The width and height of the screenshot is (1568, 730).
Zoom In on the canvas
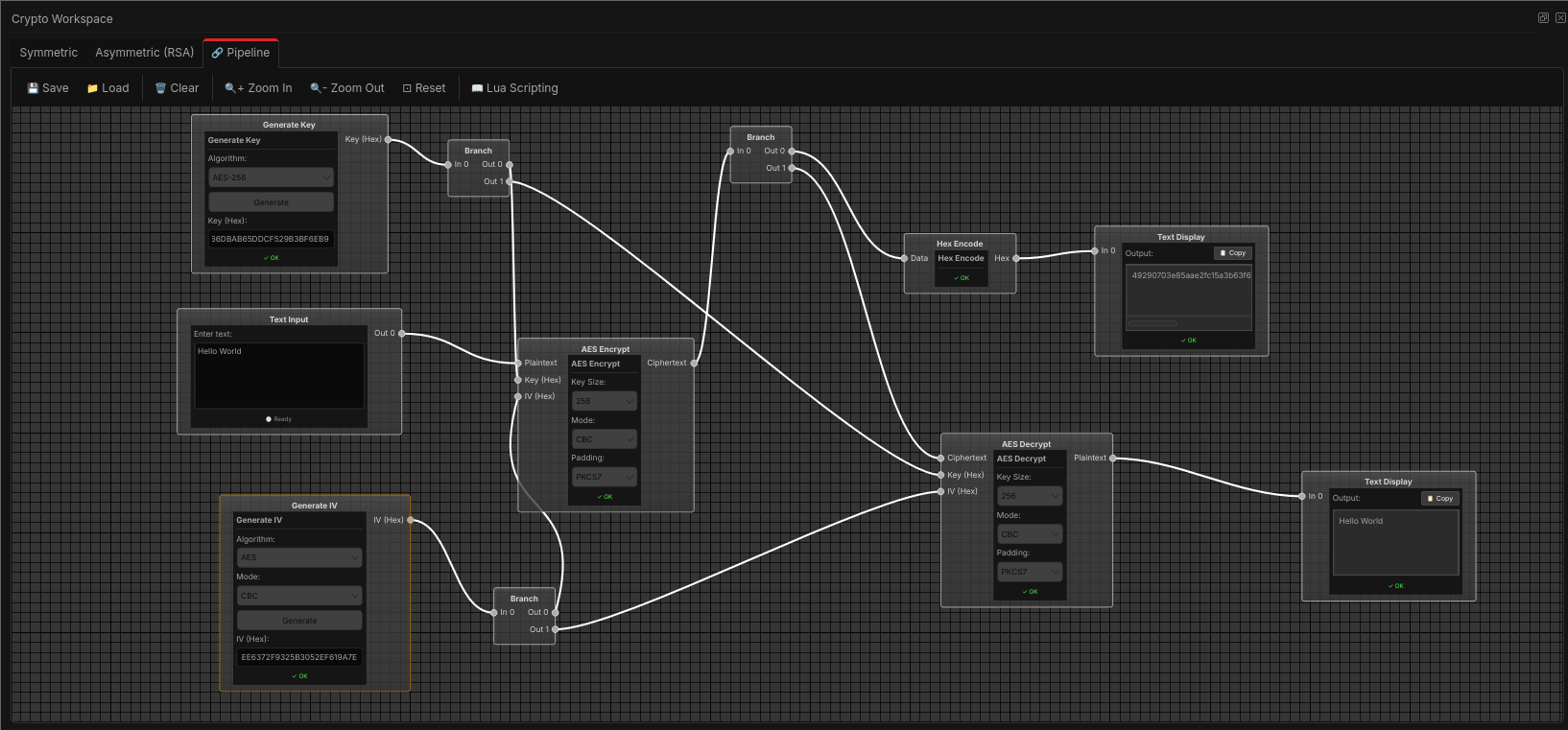point(258,88)
